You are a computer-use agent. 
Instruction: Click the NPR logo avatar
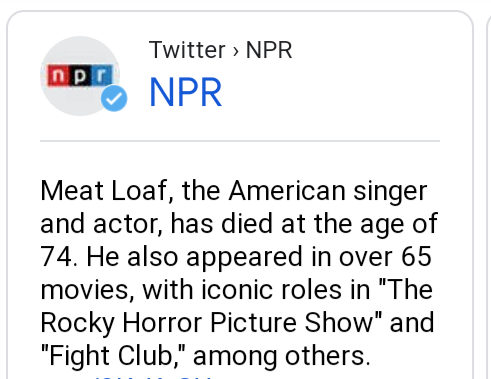tap(80, 76)
